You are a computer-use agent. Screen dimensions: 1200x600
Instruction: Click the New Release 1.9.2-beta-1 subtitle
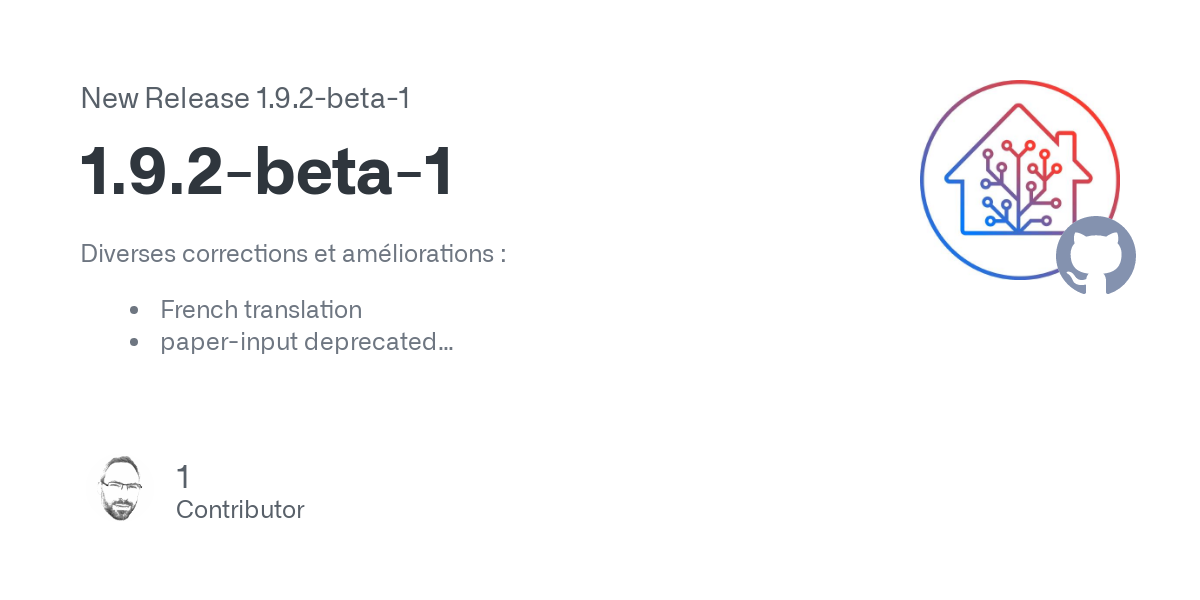coord(246,99)
